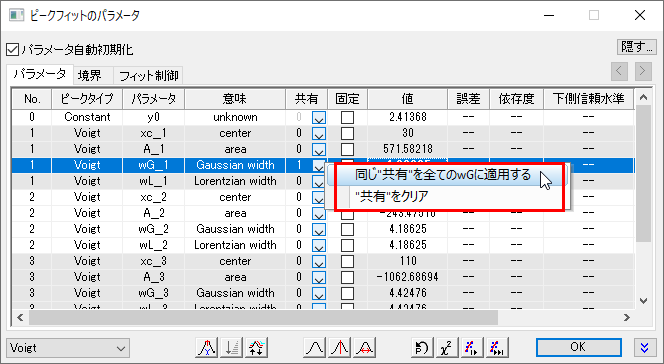Click the horizontal scrollbar right arrow
Viewport: 664px width, 364px height.
tap(627, 317)
